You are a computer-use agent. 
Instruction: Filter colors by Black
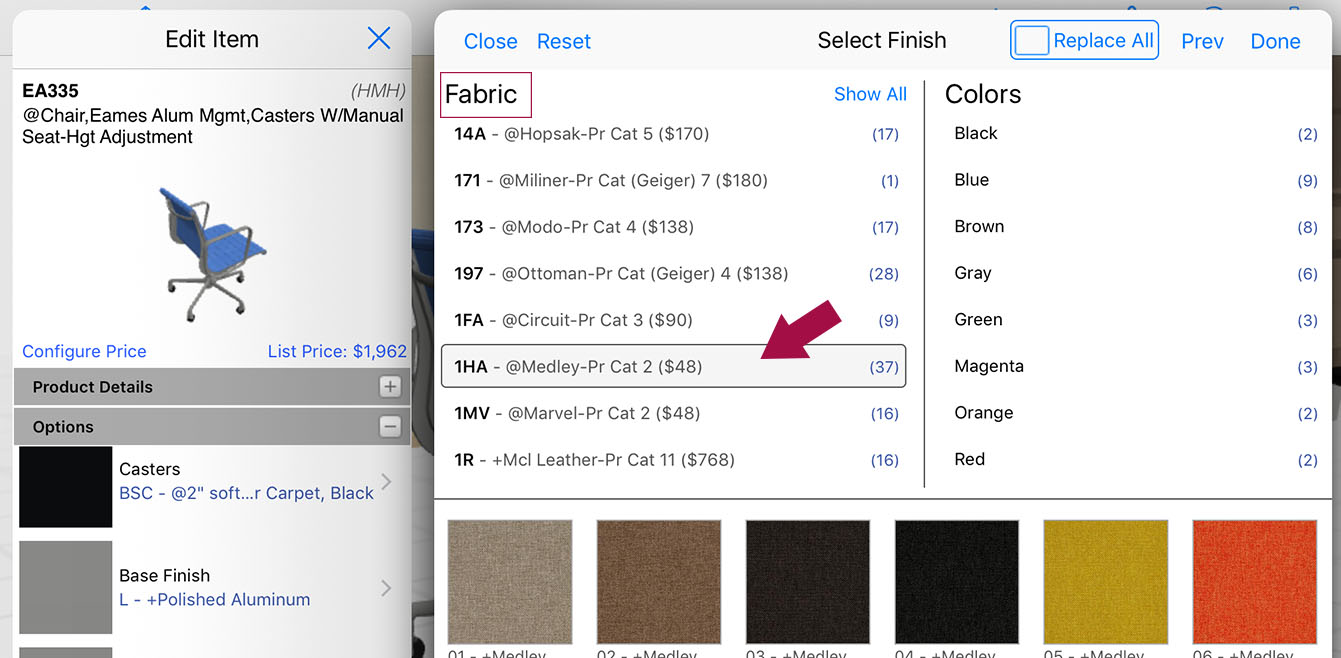[1135, 134]
